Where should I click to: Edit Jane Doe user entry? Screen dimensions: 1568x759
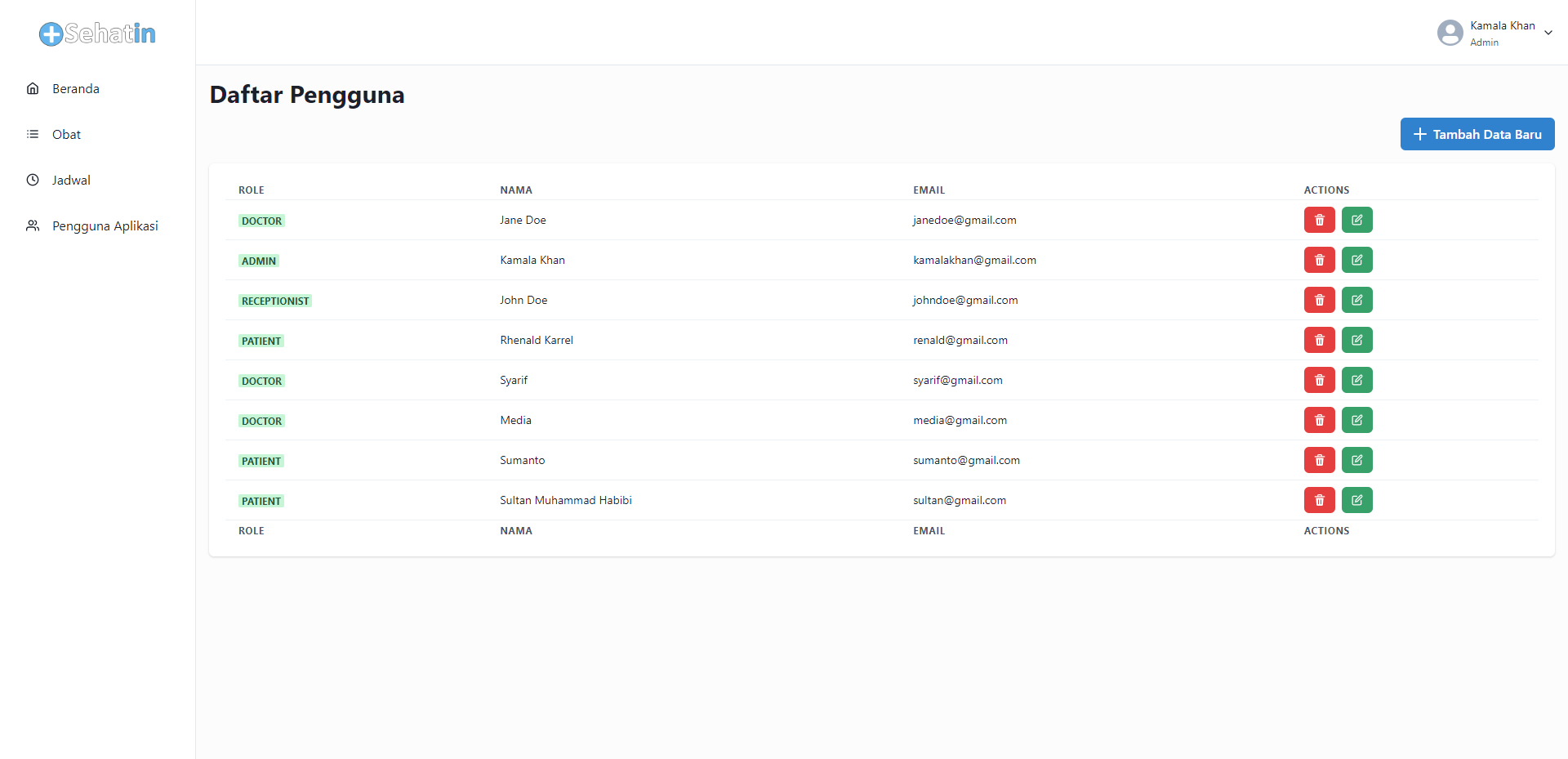1356,220
